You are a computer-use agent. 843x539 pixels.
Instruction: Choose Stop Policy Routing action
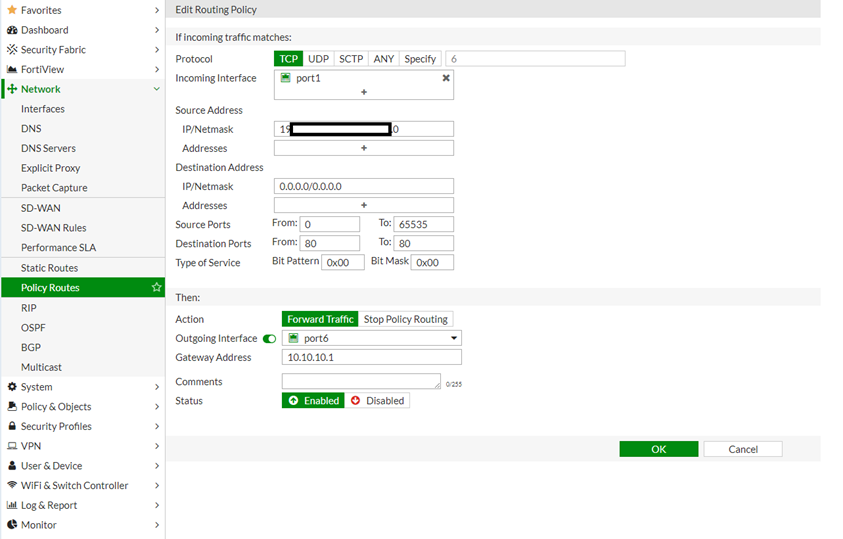point(405,319)
